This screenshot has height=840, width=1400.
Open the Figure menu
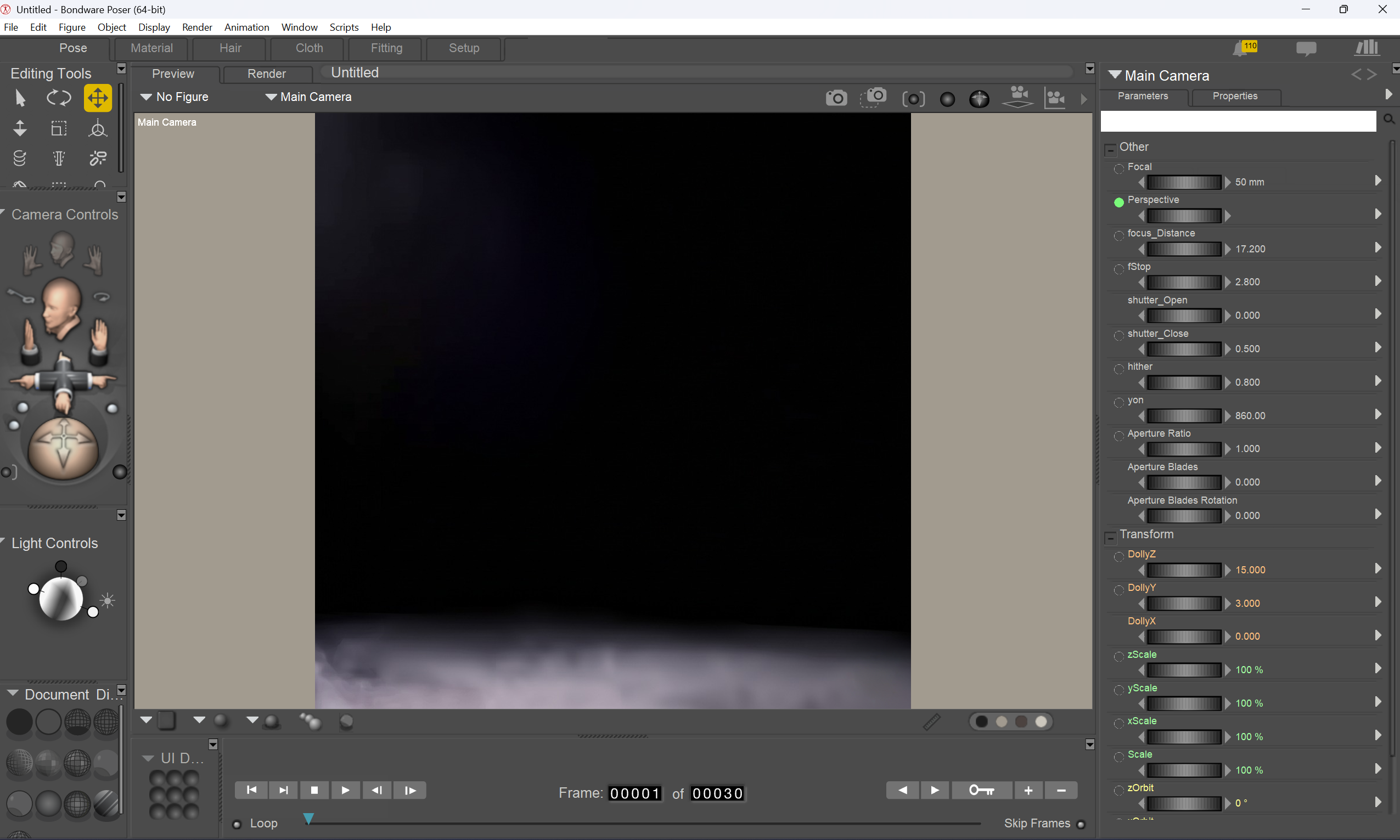pos(72,27)
